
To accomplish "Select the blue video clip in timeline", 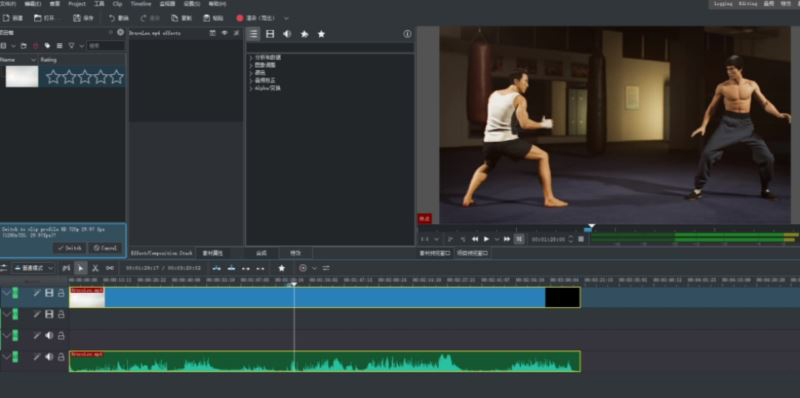I will (324, 297).
